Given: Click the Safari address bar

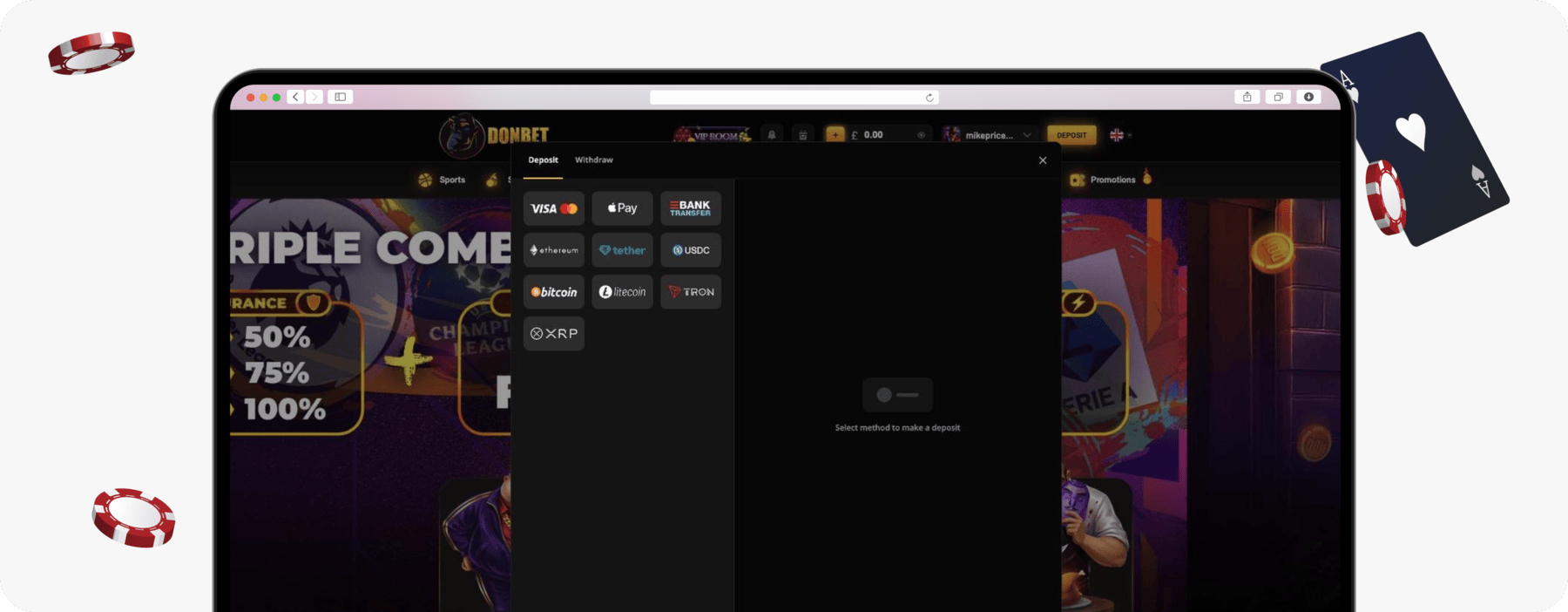Looking at the screenshot, I should click(794, 98).
